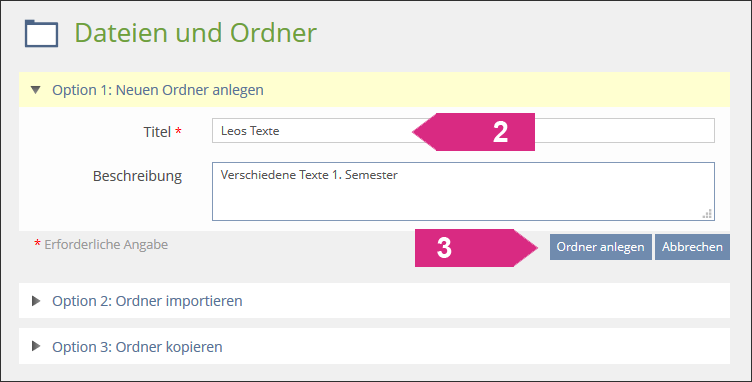Click the red asterisk before Erforderliche Angabe

(37, 244)
